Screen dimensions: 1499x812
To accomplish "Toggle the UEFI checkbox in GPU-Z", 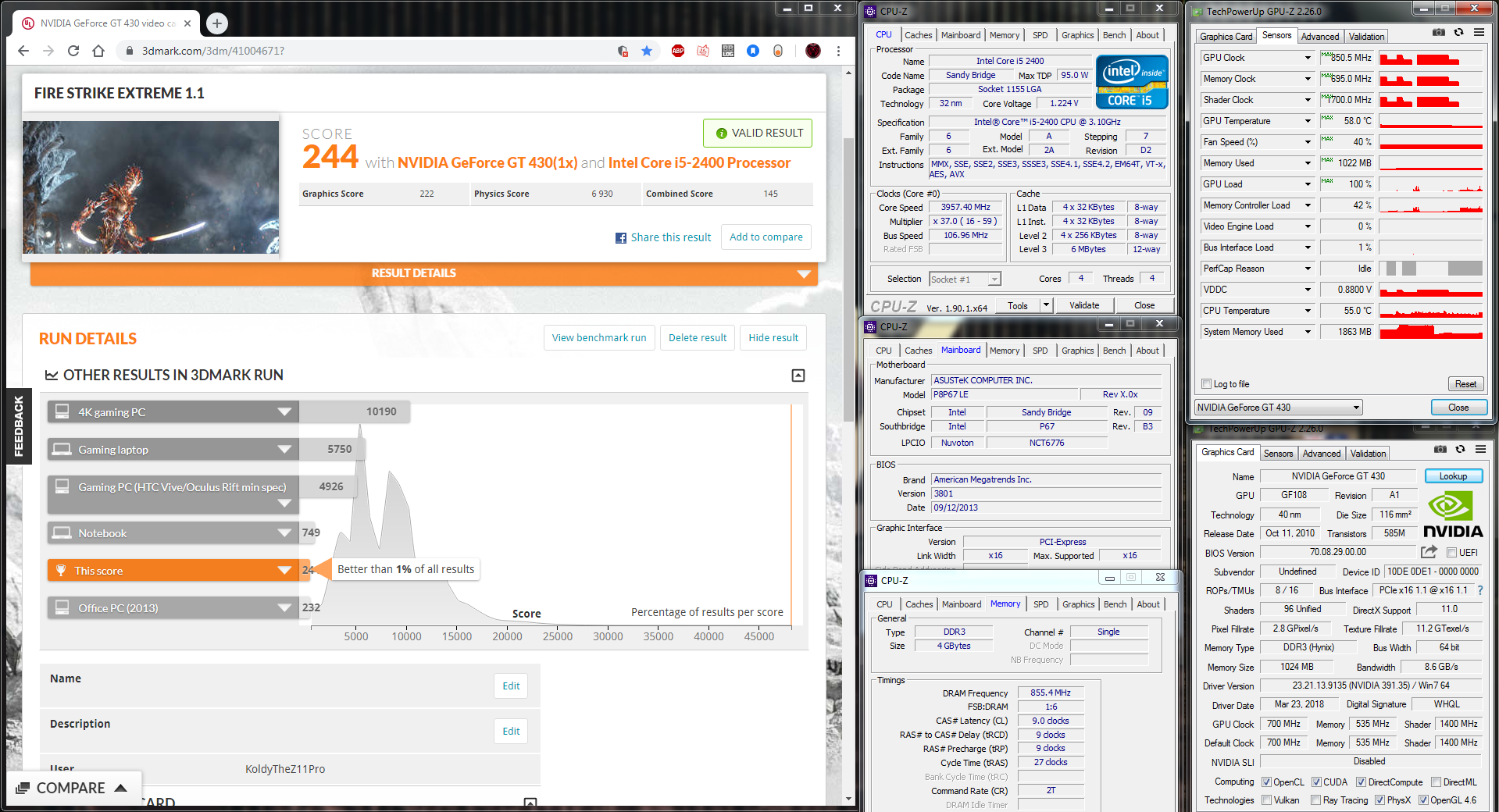I will click(1451, 553).
